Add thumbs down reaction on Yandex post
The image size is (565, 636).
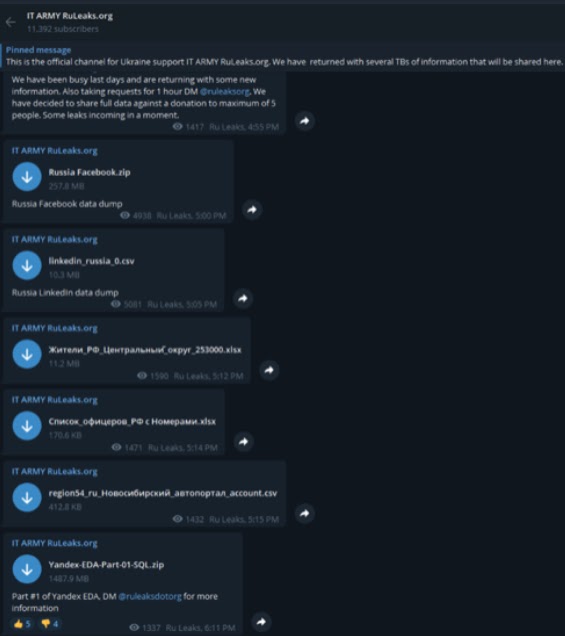tap(49, 623)
